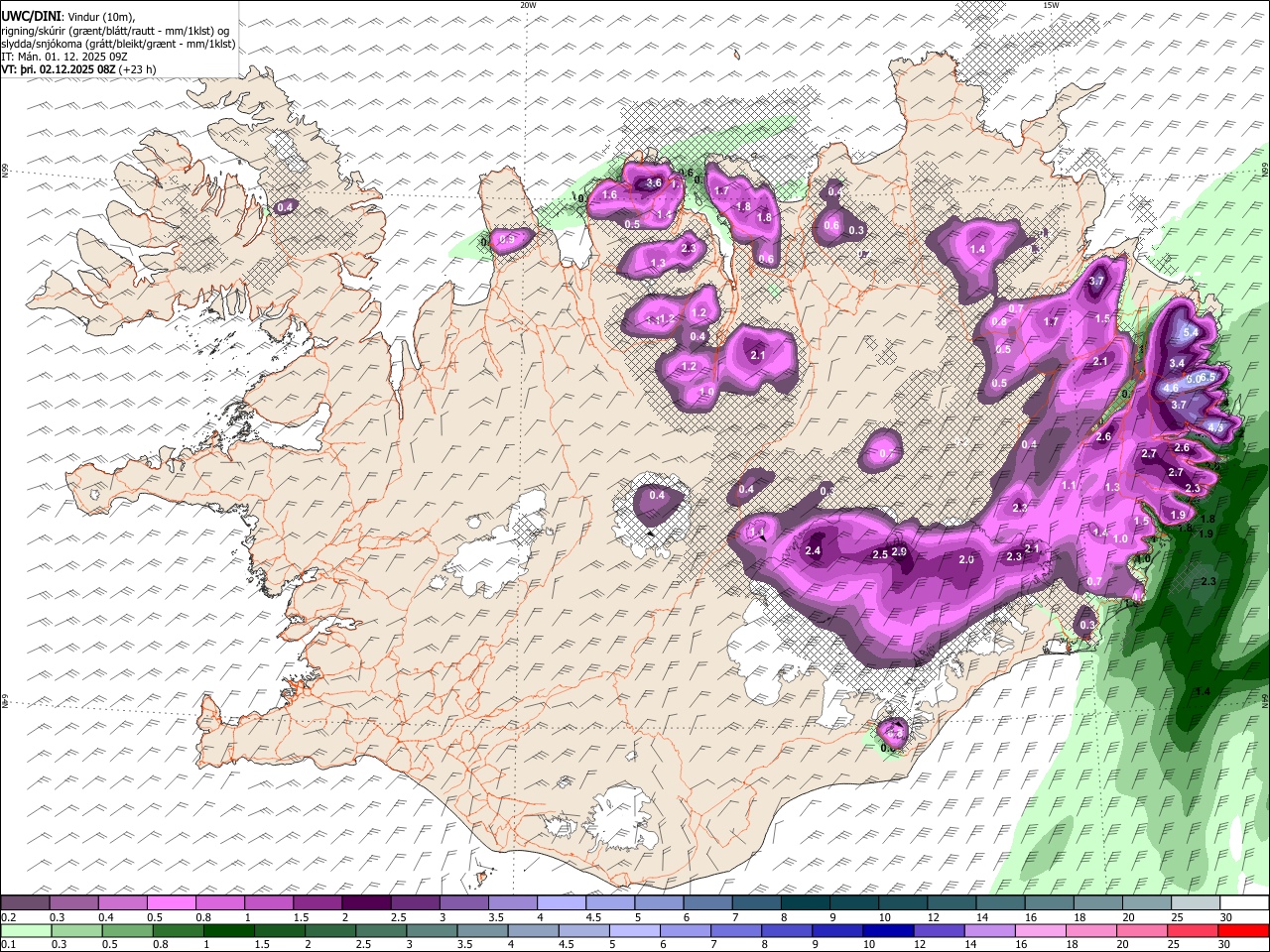Image resolution: width=1270 pixels, height=952 pixels.
Task: Select the rain-scale green swatch between 0.5 and 0.8
Action: pyautogui.click(x=126, y=931)
